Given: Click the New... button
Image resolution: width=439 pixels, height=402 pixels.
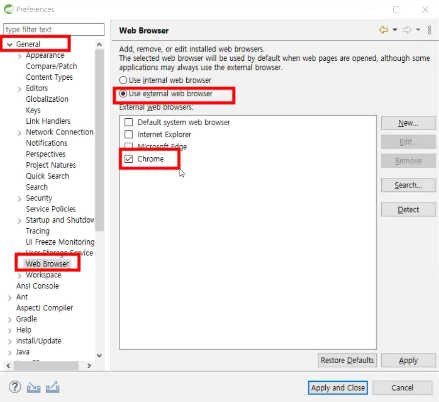Looking at the screenshot, I should coord(408,123).
